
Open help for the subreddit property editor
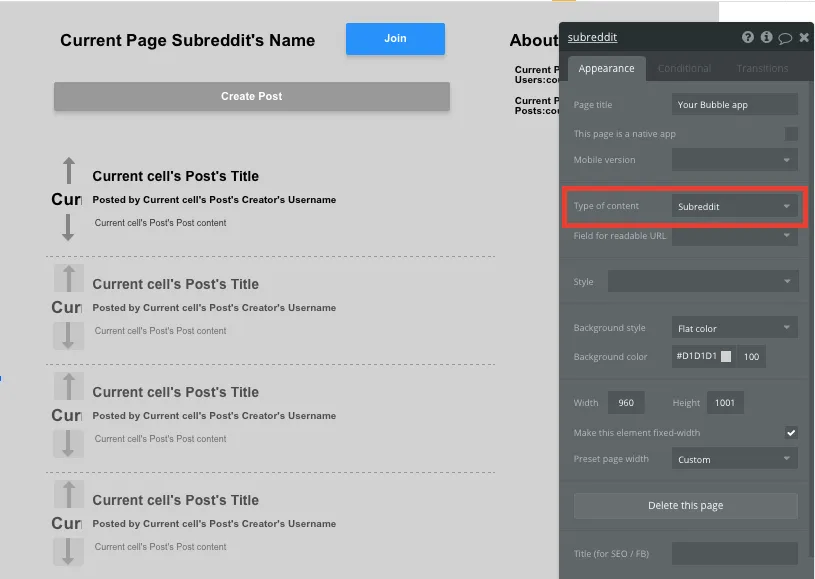pos(748,38)
